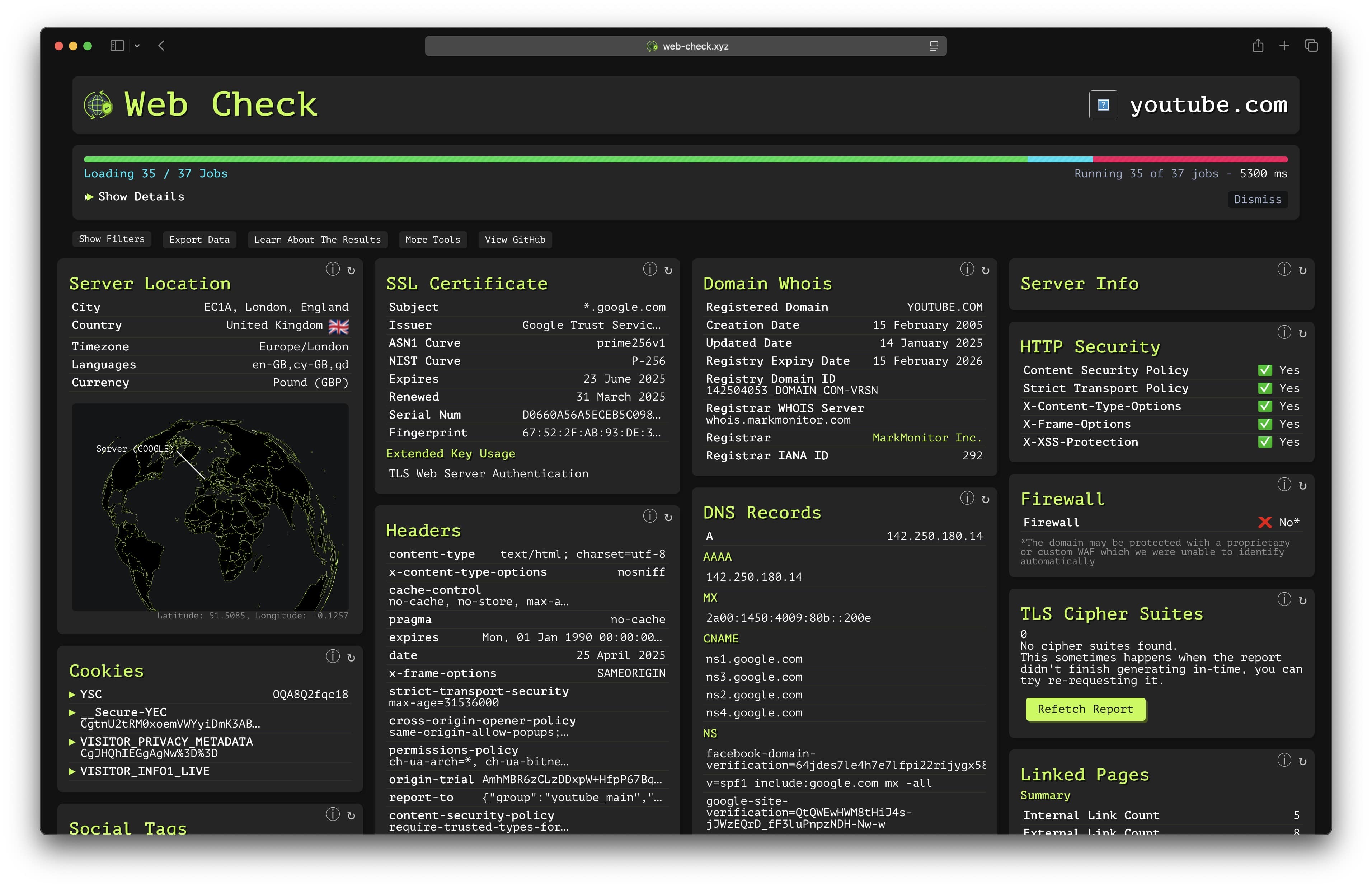
Task: Toggle the Safari sidebar
Action: pos(117,46)
